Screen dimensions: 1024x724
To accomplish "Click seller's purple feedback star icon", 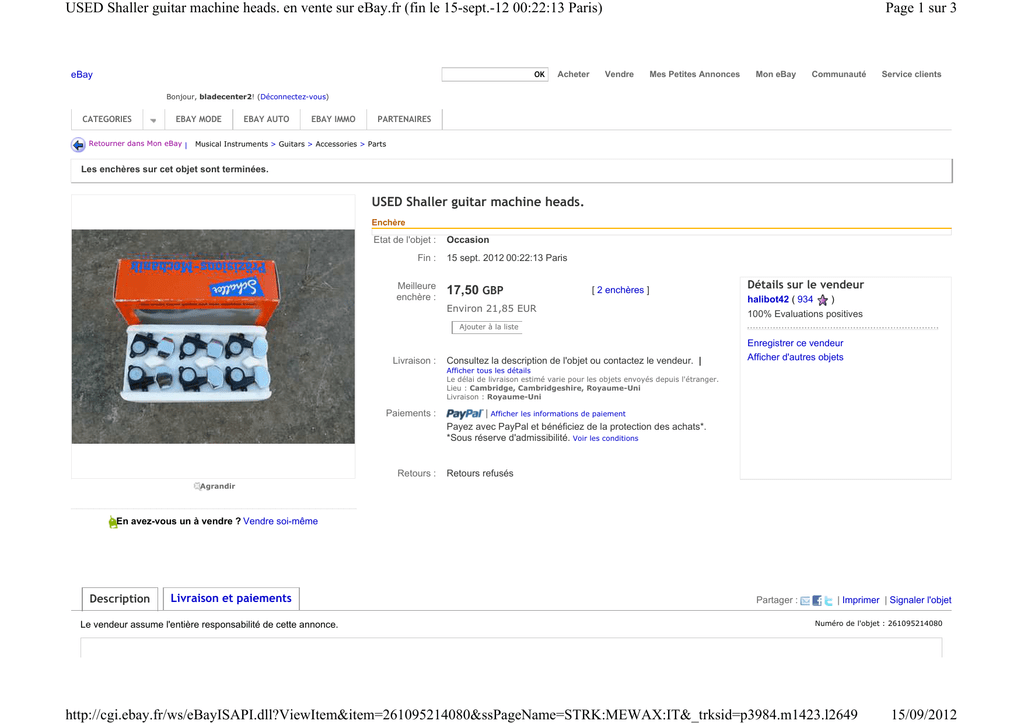I will click(x=823, y=300).
